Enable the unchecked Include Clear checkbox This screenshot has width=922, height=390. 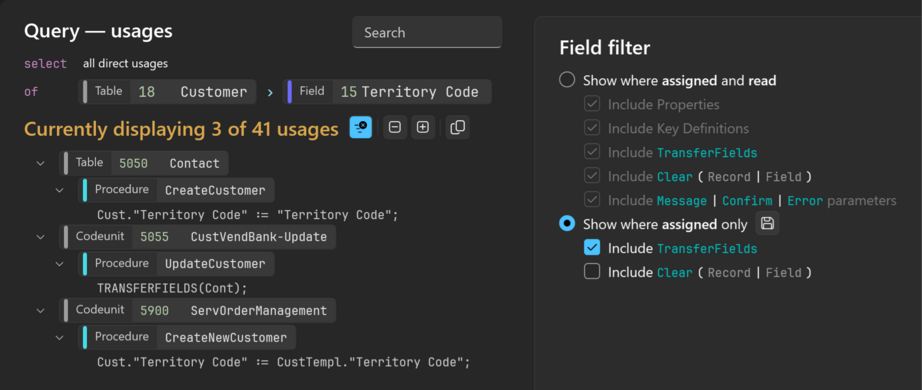pos(592,272)
